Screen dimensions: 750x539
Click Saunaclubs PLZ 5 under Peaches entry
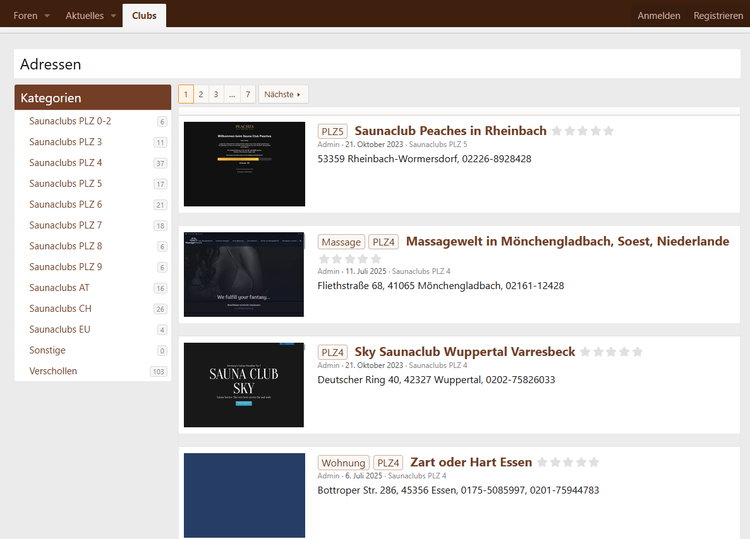[438, 144]
